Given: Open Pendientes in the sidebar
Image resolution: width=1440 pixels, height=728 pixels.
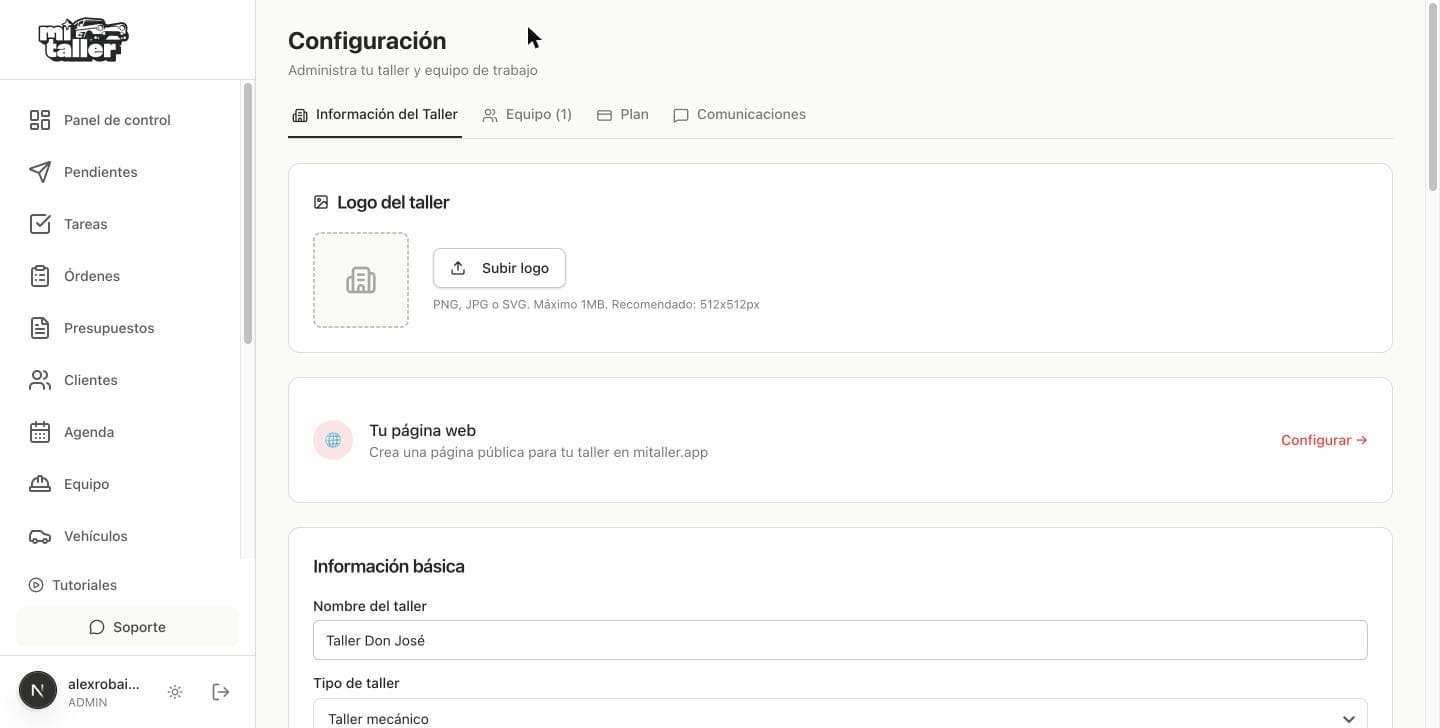Looking at the screenshot, I should (x=120, y=172).
